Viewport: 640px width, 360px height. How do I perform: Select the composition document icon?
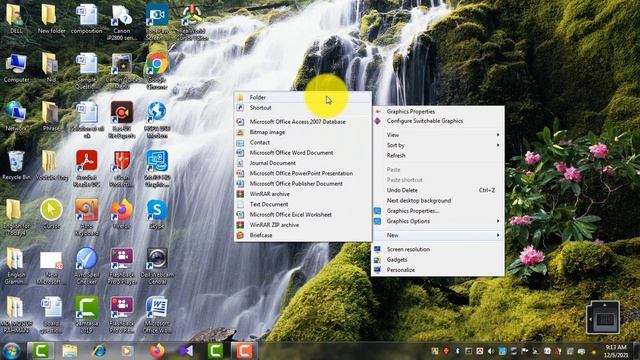(x=87, y=18)
